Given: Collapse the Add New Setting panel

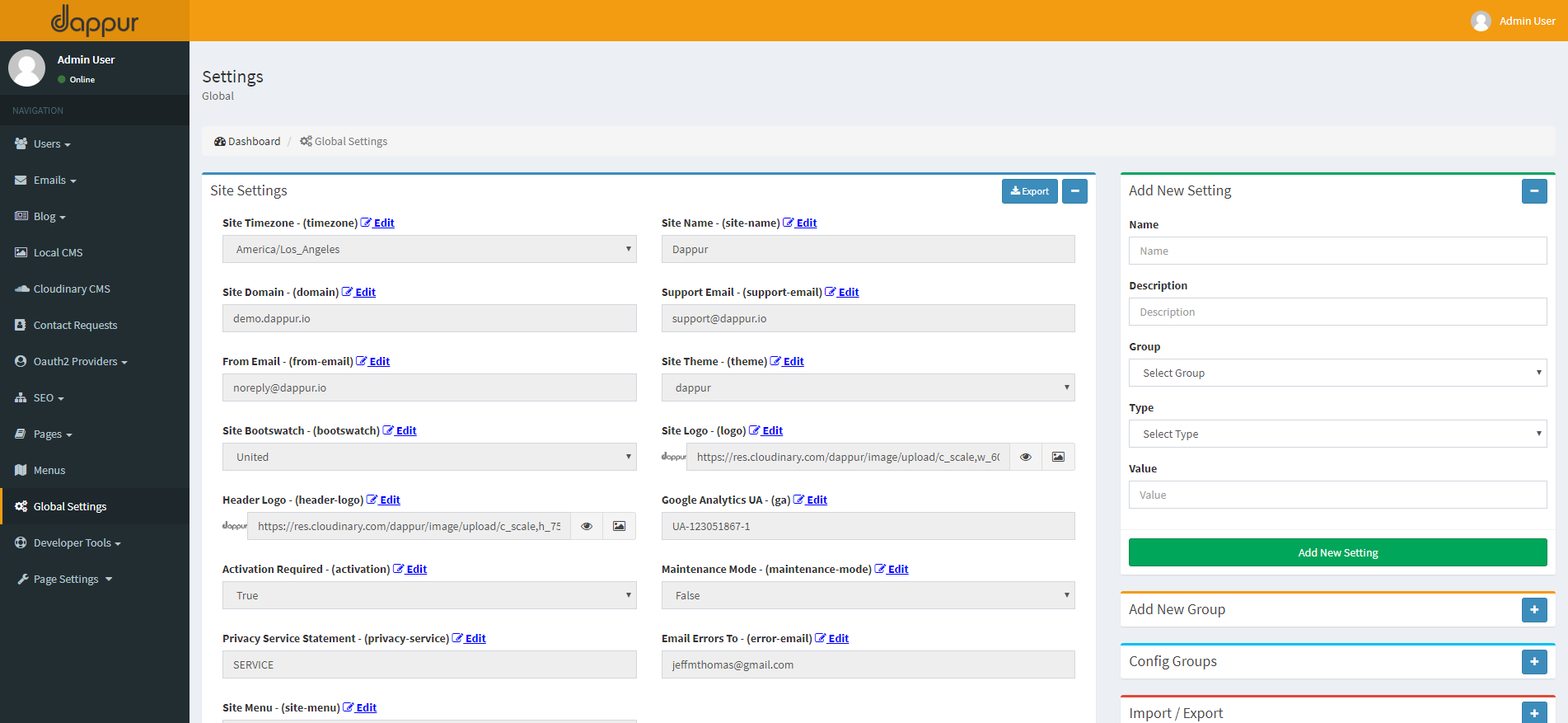Looking at the screenshot, I should (1533, 191).
